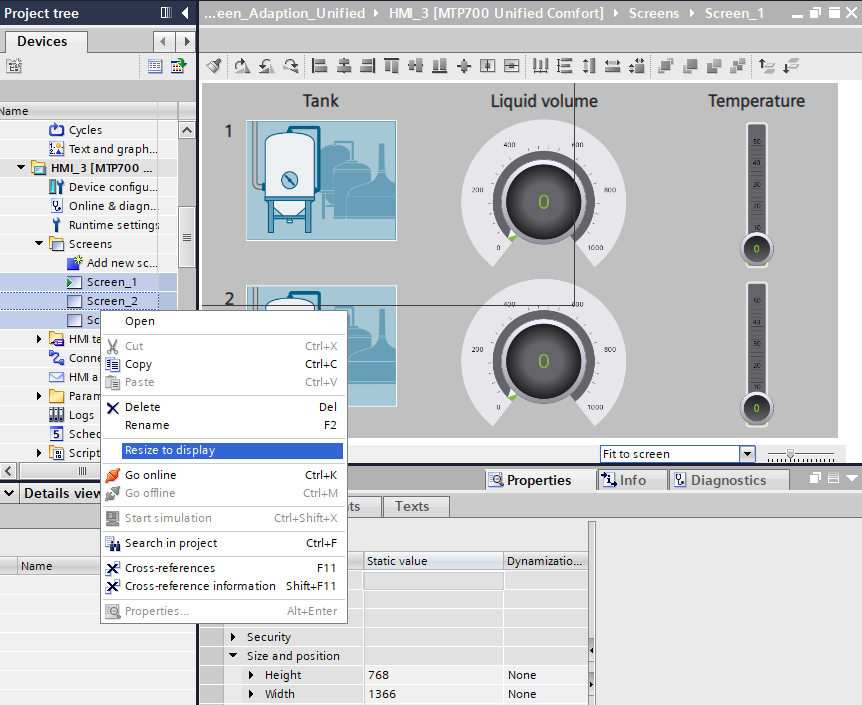
Task: Click the format painter icon in toolbar
Action: pos(214,66)
